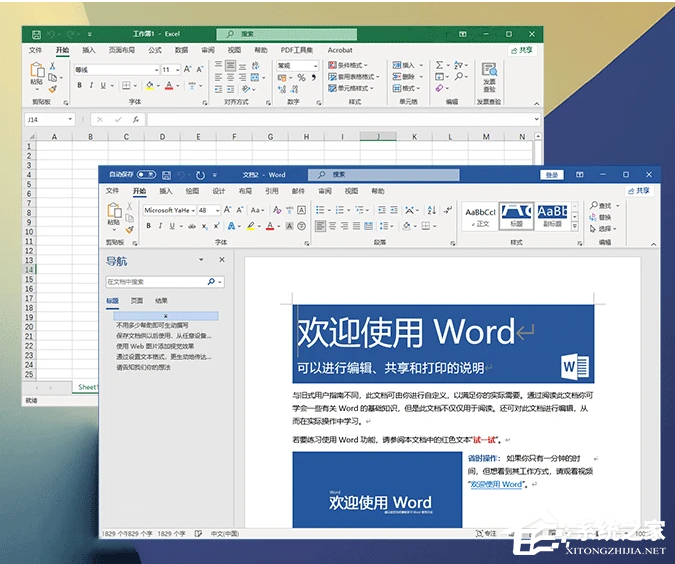Click the Borders icon in Word paragraph group
The image size is (675, 564).
(x=425, y=226)
